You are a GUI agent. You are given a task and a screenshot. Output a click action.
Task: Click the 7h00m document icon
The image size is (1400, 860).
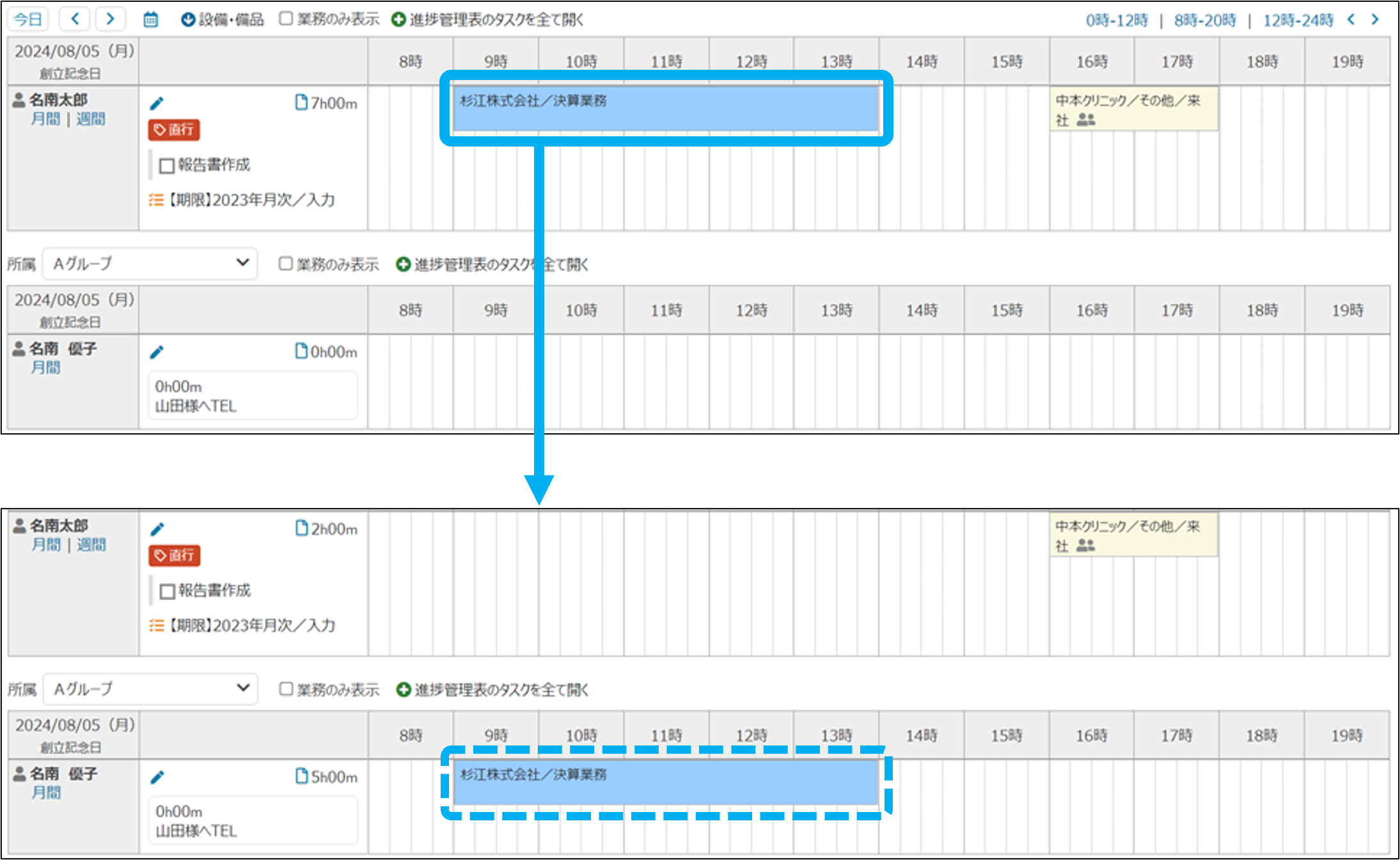[301, 102]
